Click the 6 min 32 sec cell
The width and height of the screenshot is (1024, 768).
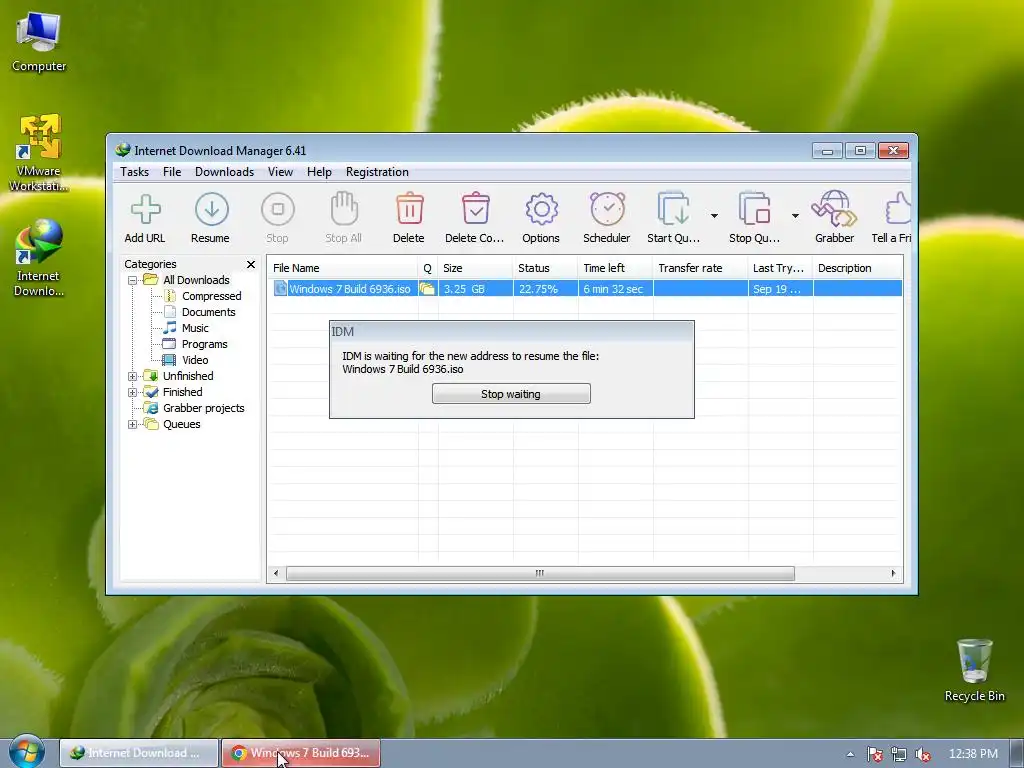point(613,289)
